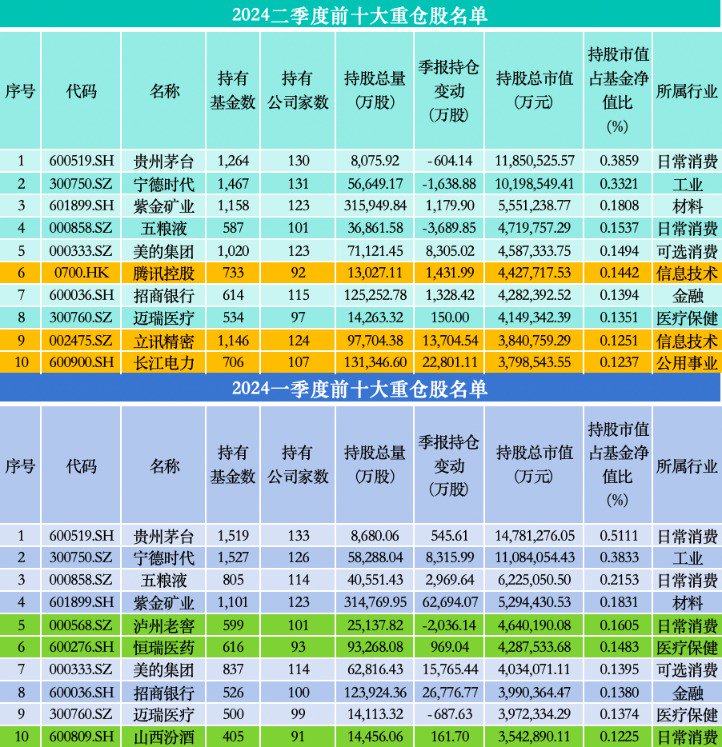Viewport: 722px width, 747px height.
Task: Click change value "-2,036.14"
Action: pyautogui.click(x=449, y=626)
